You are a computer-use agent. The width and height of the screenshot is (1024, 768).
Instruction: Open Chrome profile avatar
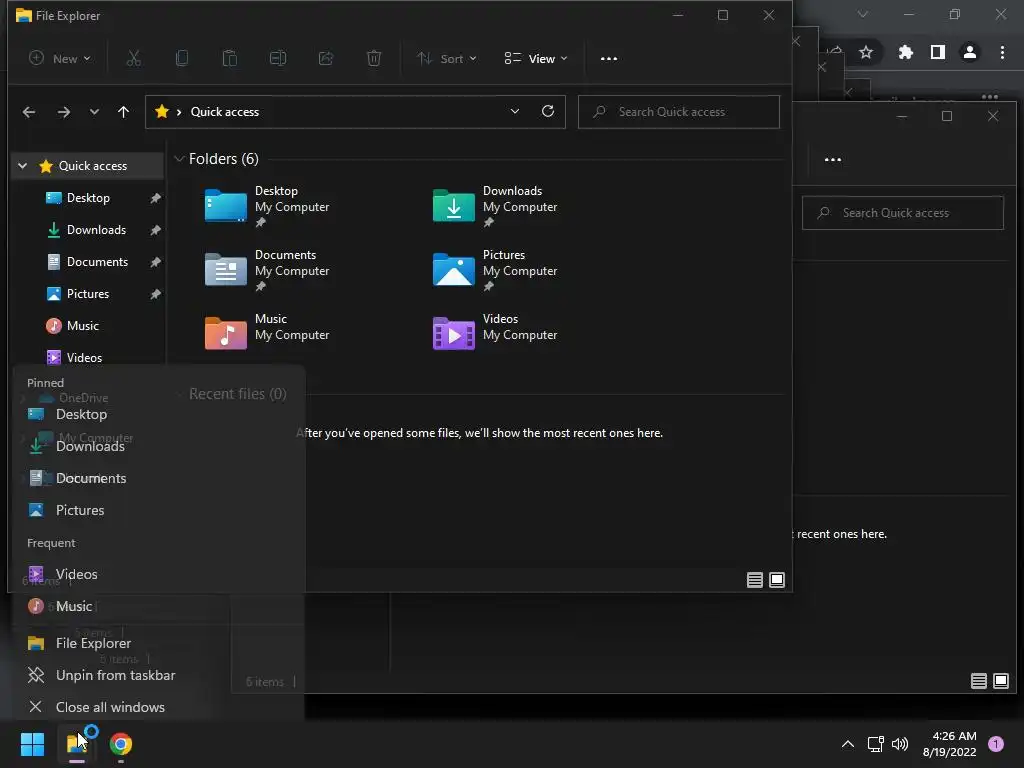970,52
